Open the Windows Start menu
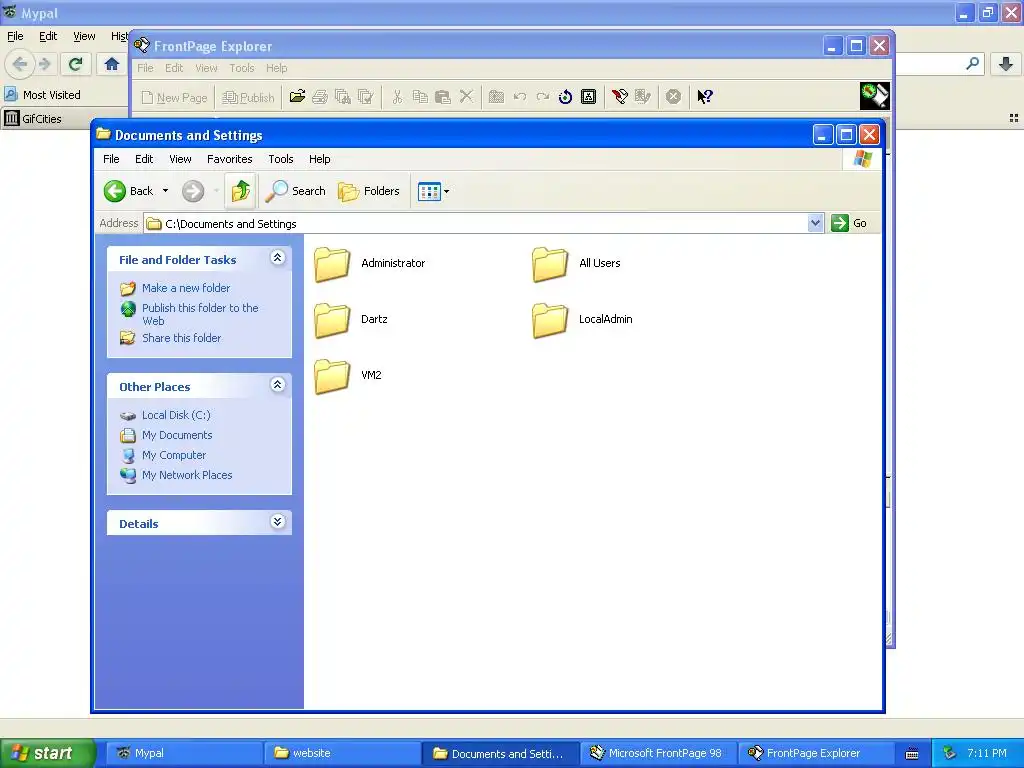This screenshot has height=768, width=1024. [46, 753]
